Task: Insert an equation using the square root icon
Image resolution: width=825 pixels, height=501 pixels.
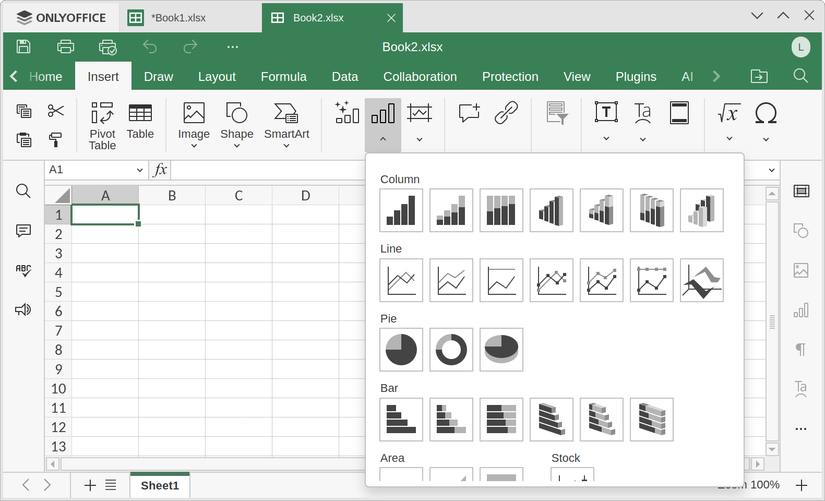Action: pos(729,113)
